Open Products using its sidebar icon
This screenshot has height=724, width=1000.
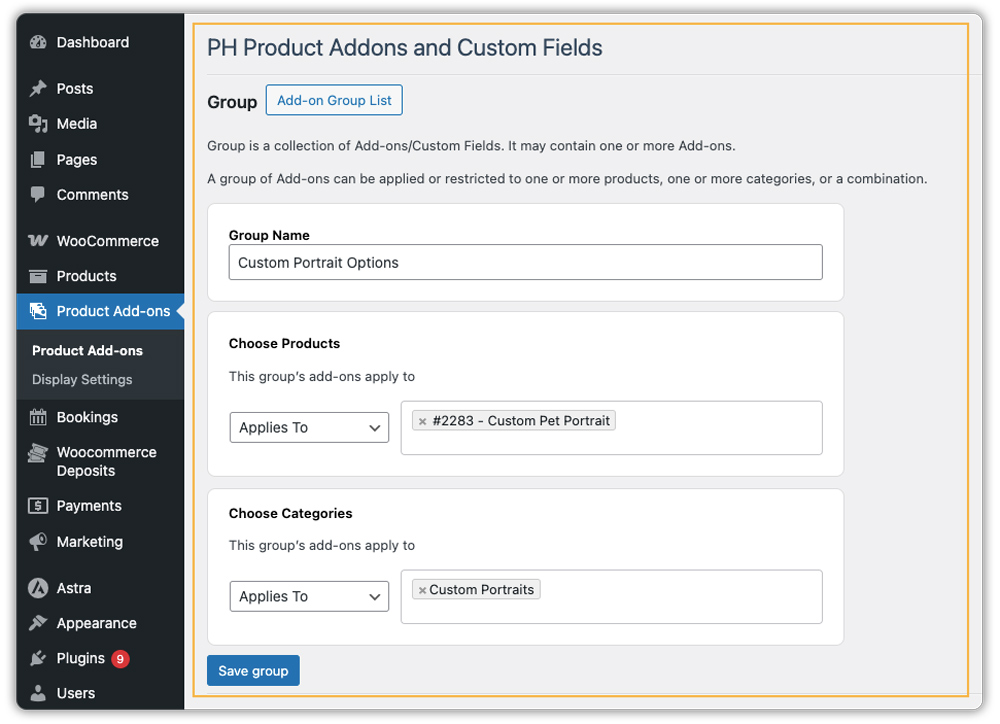(38, 276)
